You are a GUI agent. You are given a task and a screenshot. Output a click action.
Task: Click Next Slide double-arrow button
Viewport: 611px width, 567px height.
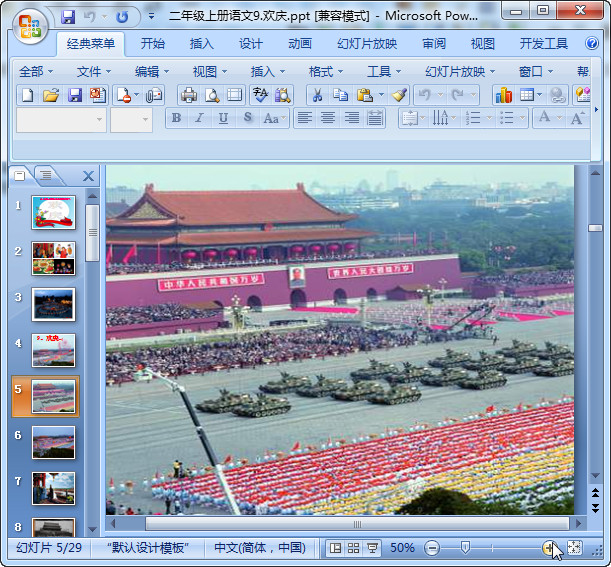[595, 508]
